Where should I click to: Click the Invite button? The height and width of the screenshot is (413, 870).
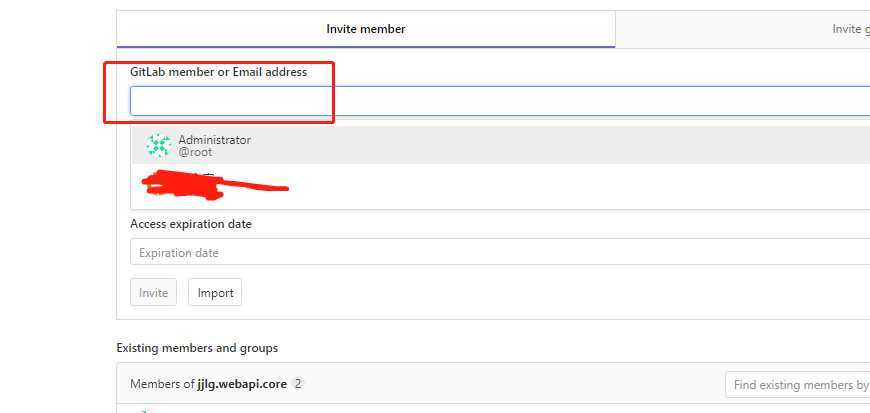point(153,293)
